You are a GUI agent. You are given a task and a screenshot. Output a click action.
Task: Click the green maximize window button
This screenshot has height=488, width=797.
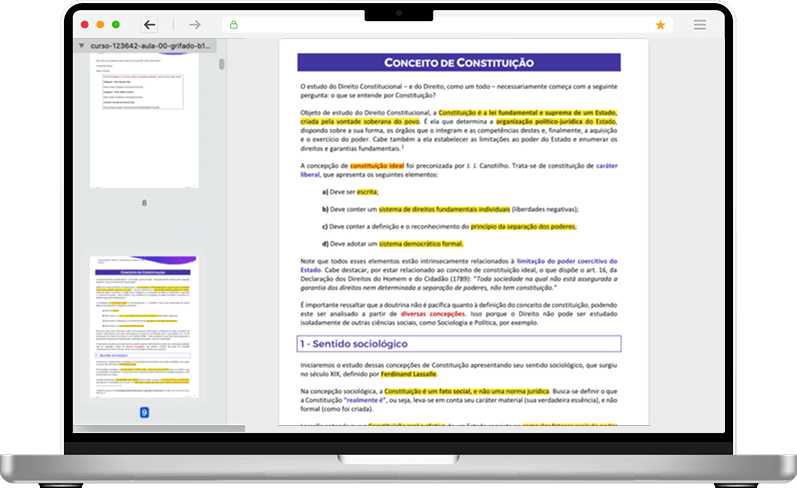tap(116, 25)
